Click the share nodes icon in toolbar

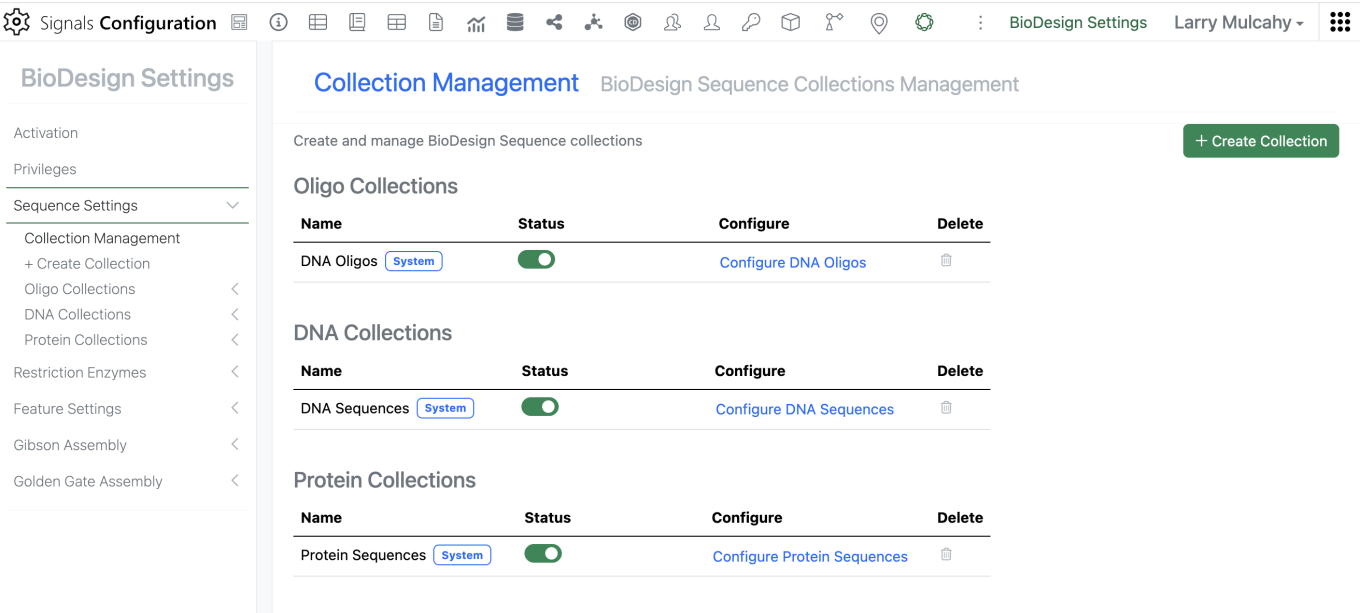pos(554,22)
